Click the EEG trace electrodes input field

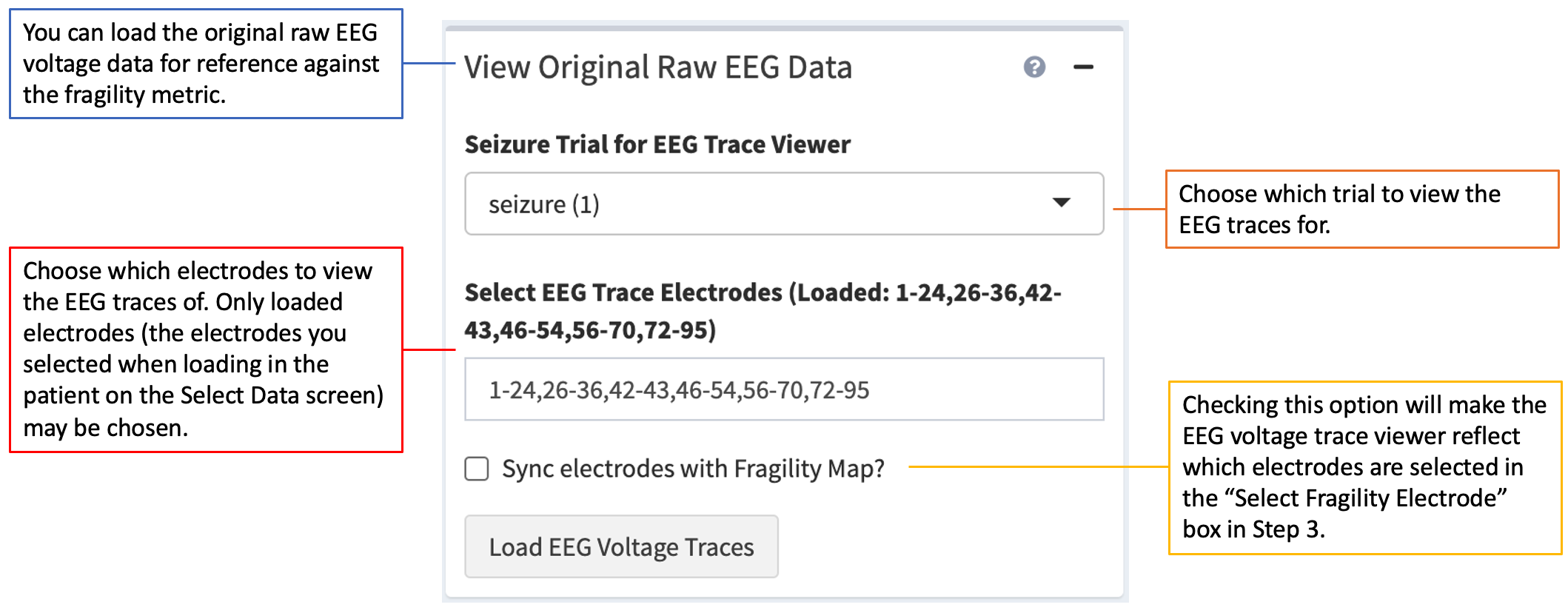783,389
